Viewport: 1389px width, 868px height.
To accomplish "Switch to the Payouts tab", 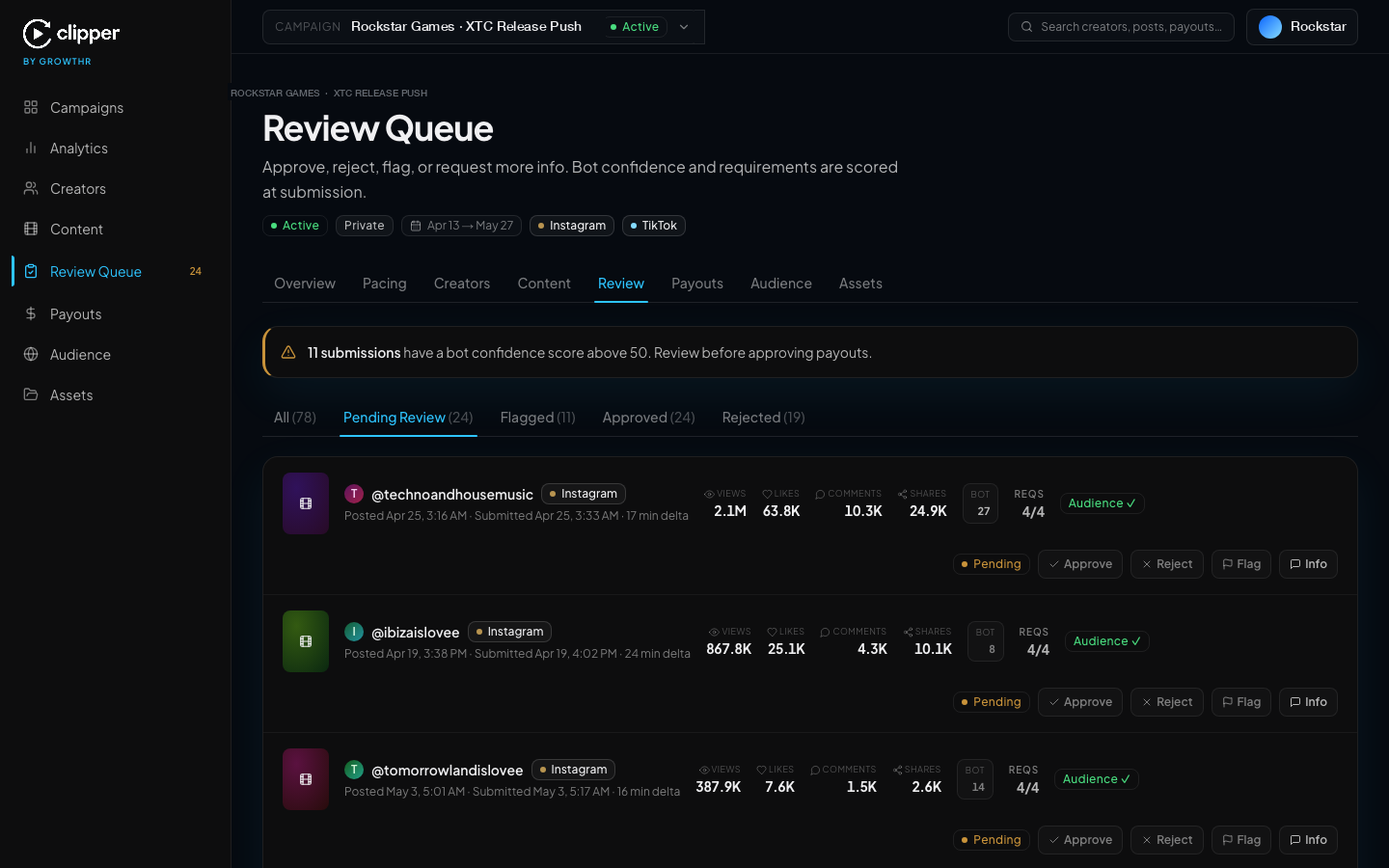I will click(697, 284).
